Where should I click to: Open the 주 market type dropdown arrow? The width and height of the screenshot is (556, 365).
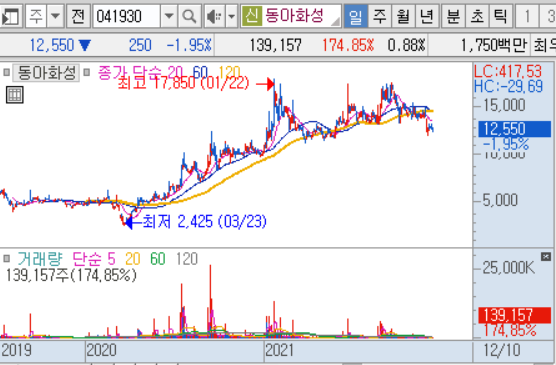point(55,16)
